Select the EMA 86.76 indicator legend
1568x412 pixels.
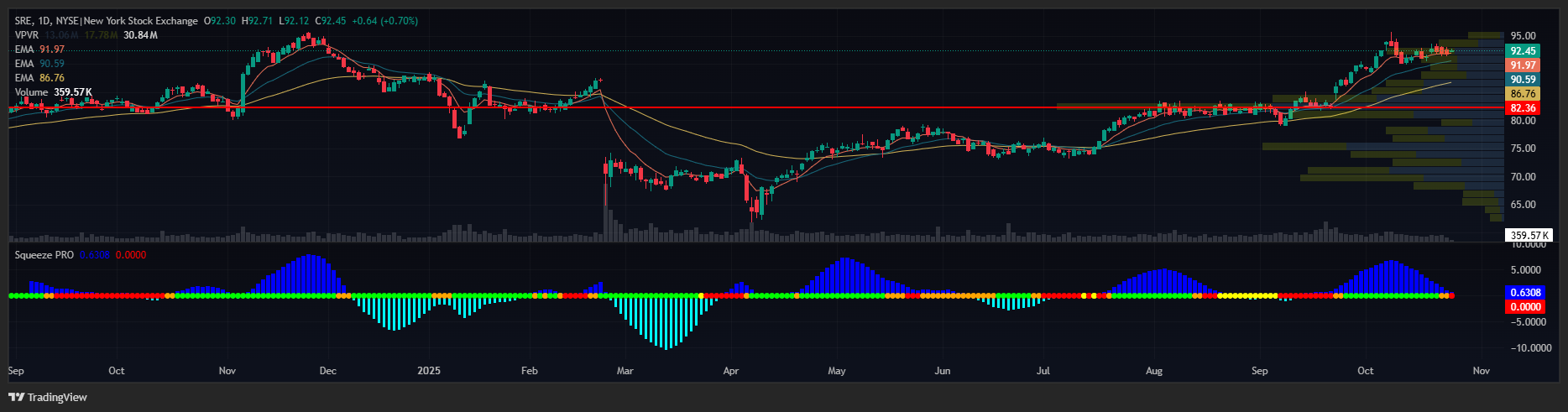pyautogui.click(x=39, y=78)
